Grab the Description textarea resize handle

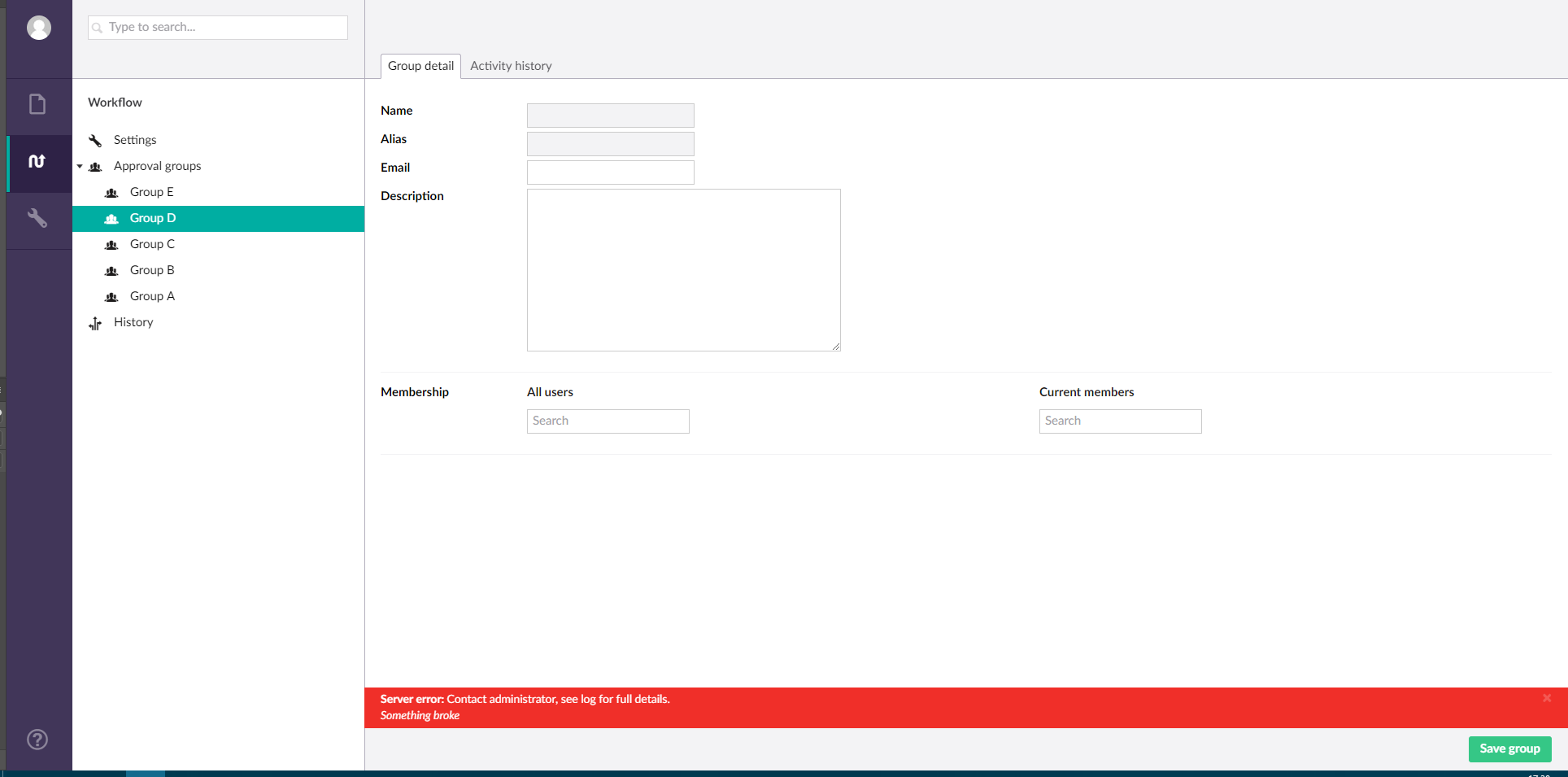835,346
